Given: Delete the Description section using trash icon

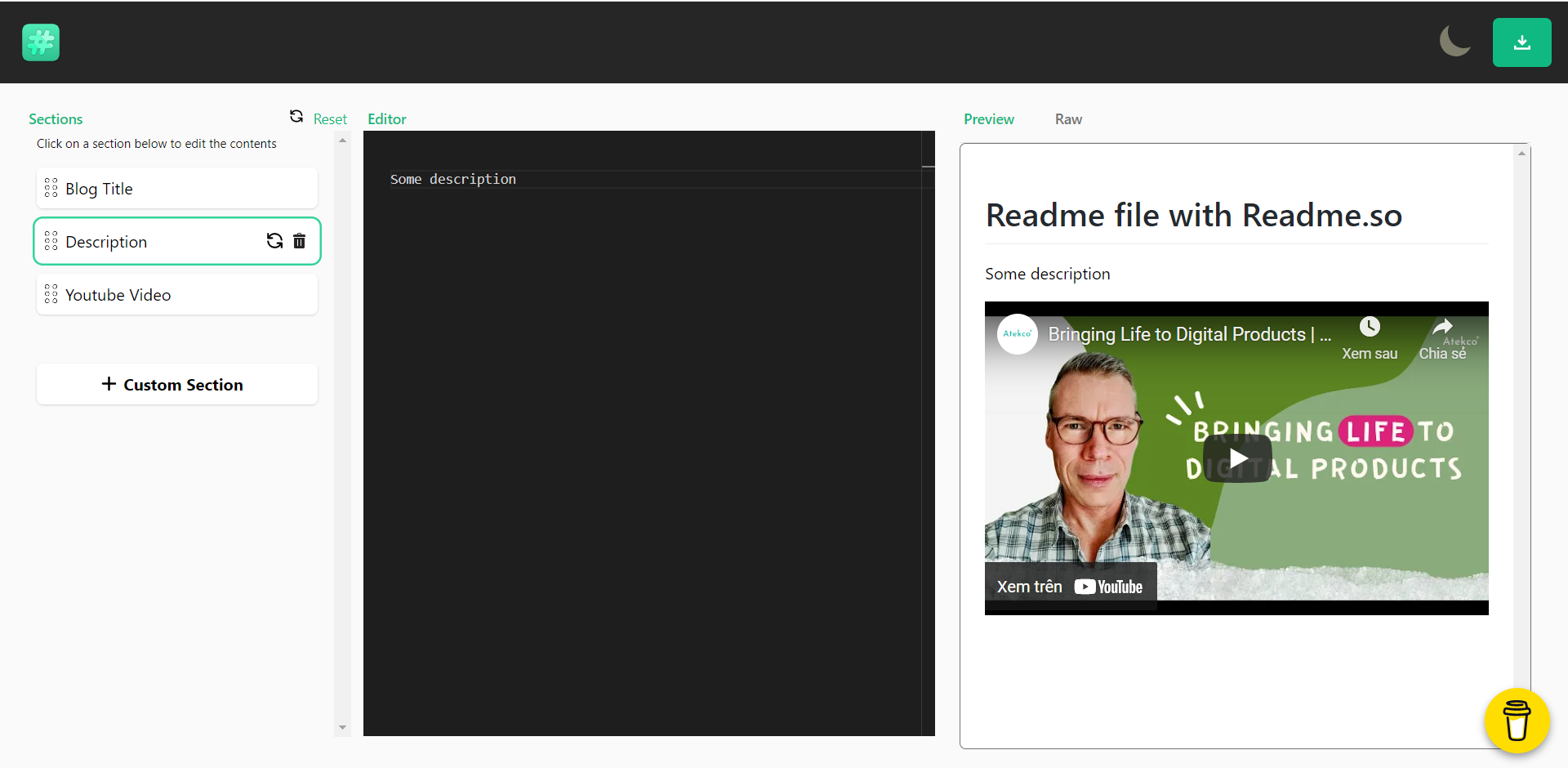Looking at the screenshot, I should tap(300, 241).
